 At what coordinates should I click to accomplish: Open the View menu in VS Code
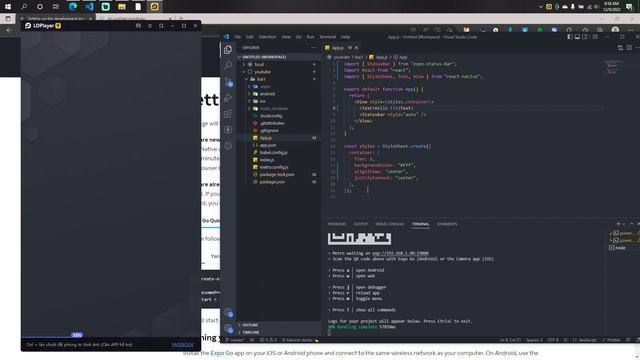pos(286,37)
